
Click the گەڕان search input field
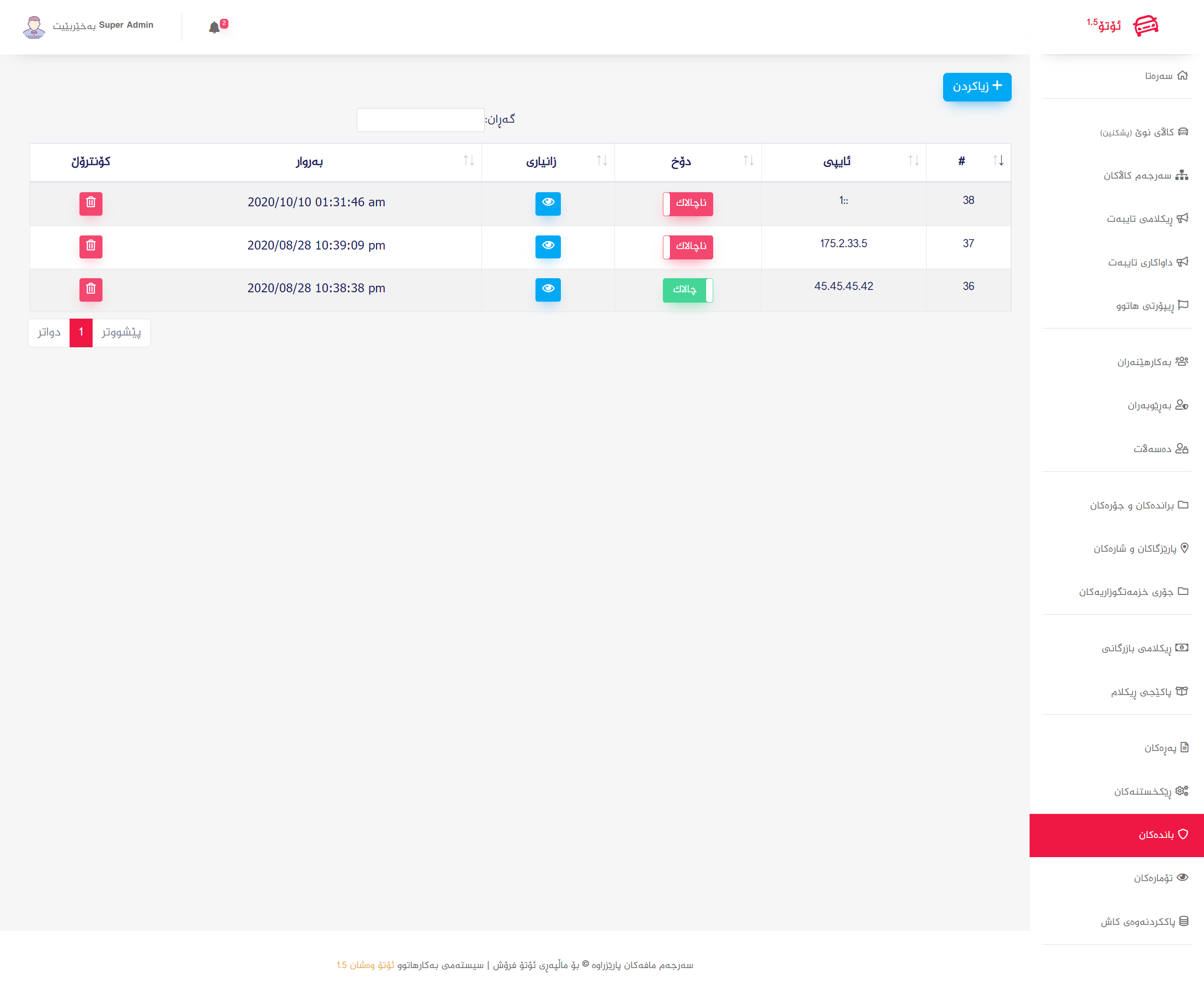(x=420, y=120)
